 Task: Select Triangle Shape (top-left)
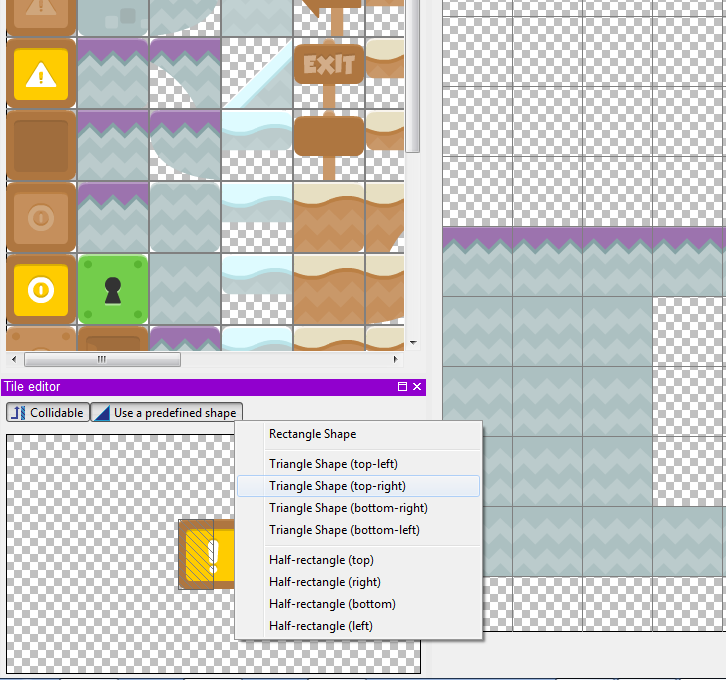tap(359, 464)
